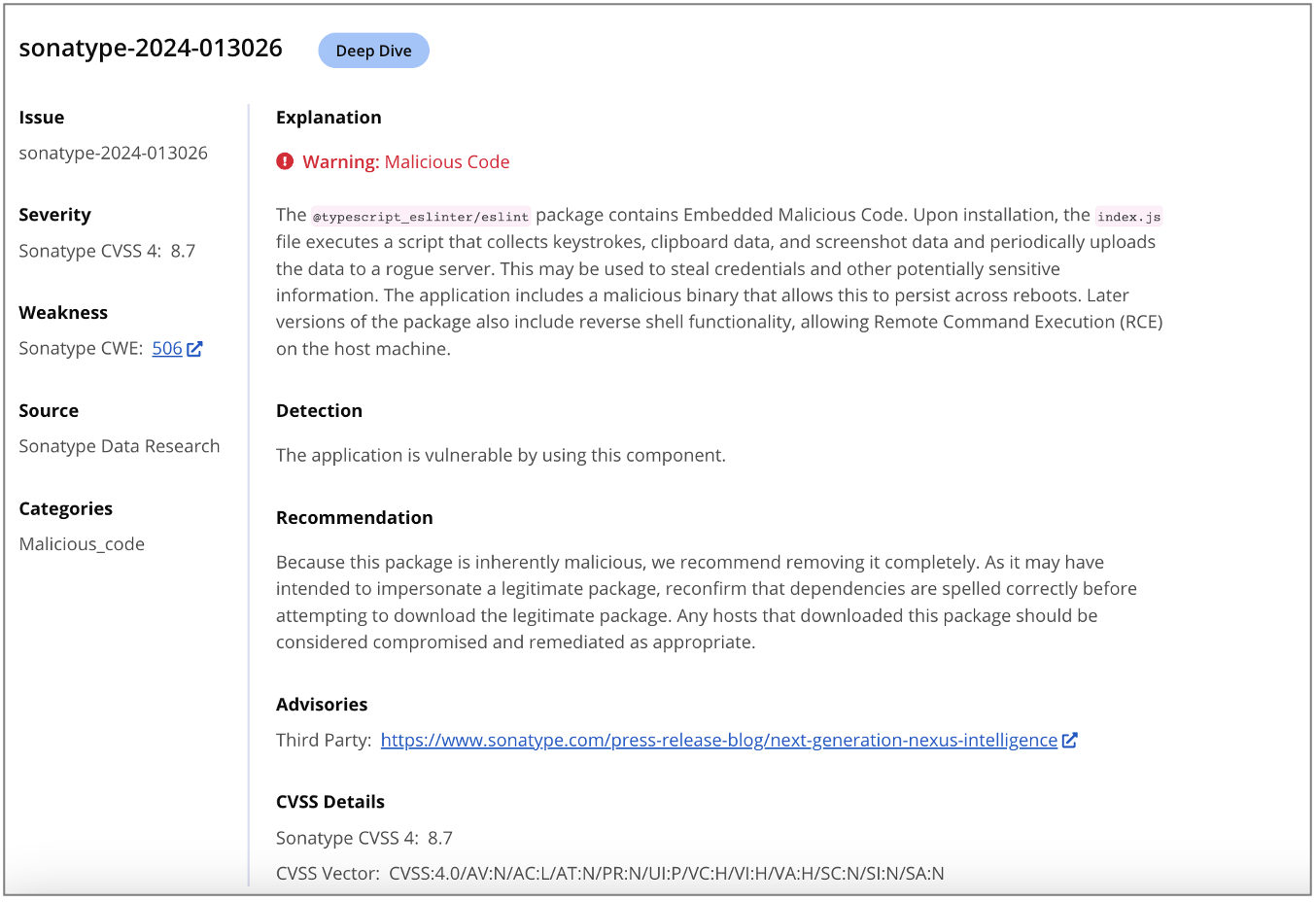
Task: Click the red warning exclamation icon
Action: tap(285, 161)
